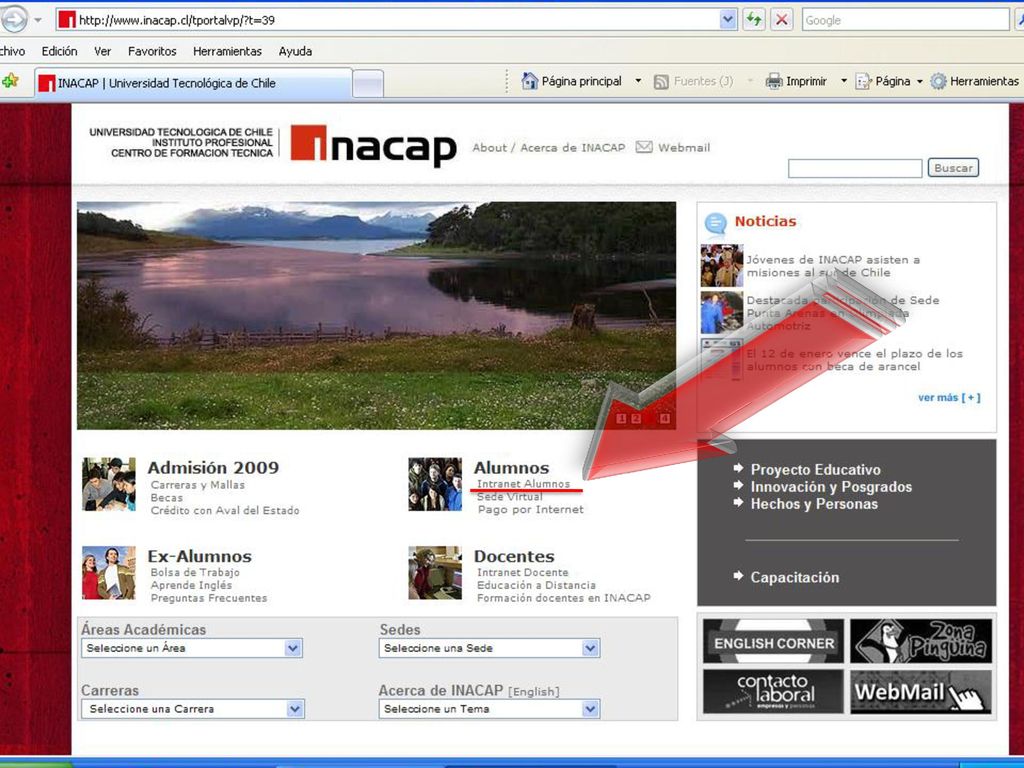Click the WebMail banner with hand cursor
The width and height of the screenshot is (1024, 768).
tap(921, 692)
